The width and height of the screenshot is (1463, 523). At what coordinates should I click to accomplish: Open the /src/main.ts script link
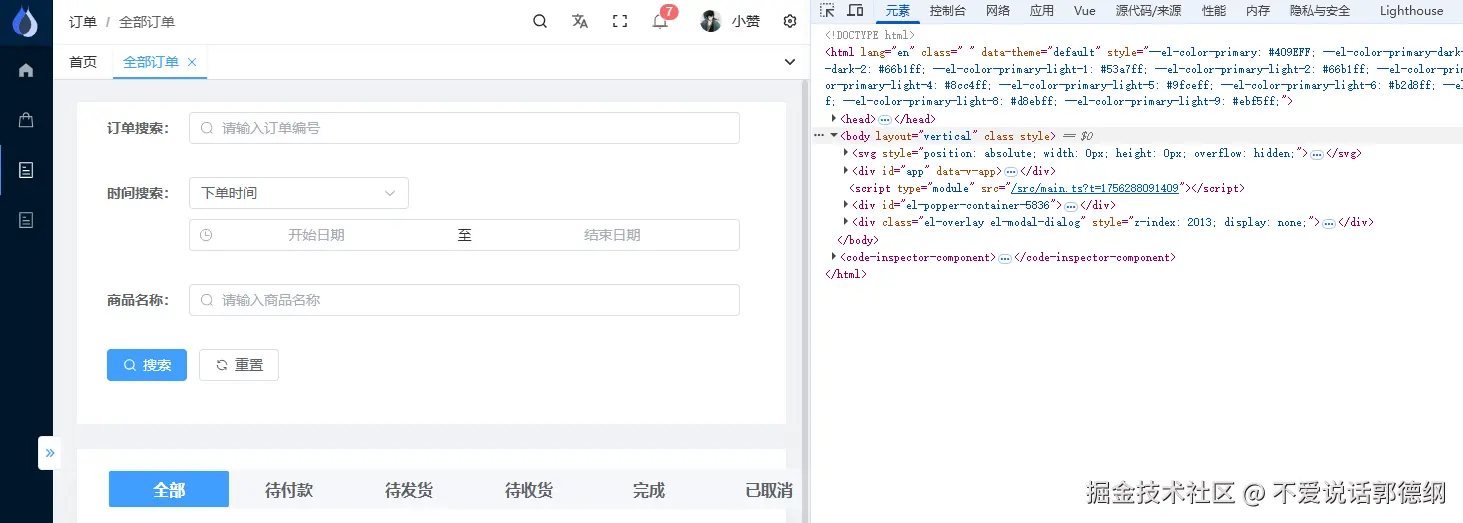click(1093, 188)
